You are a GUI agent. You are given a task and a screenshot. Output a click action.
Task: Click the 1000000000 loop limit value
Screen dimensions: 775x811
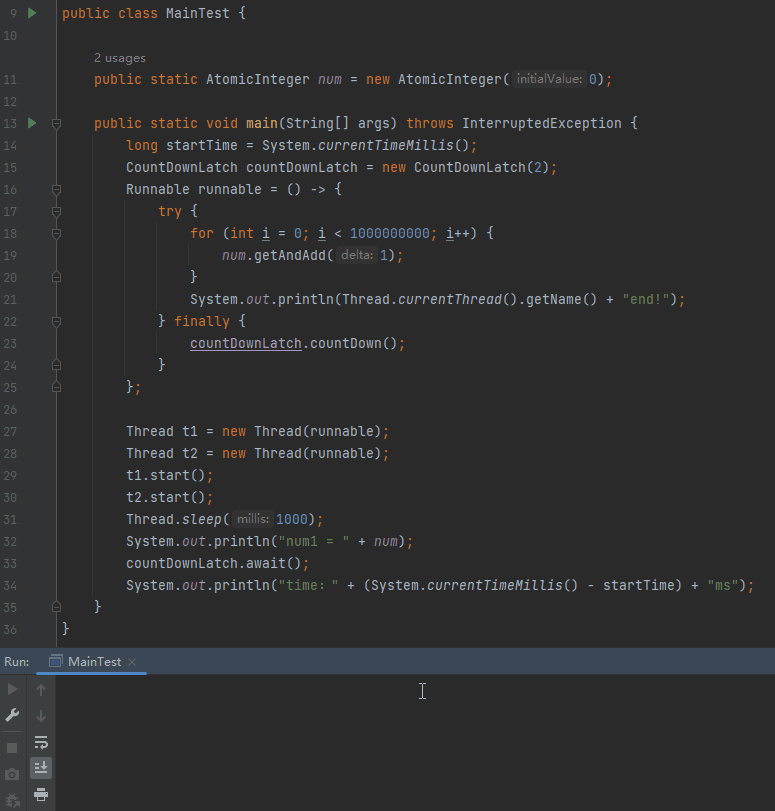point(390,233)
